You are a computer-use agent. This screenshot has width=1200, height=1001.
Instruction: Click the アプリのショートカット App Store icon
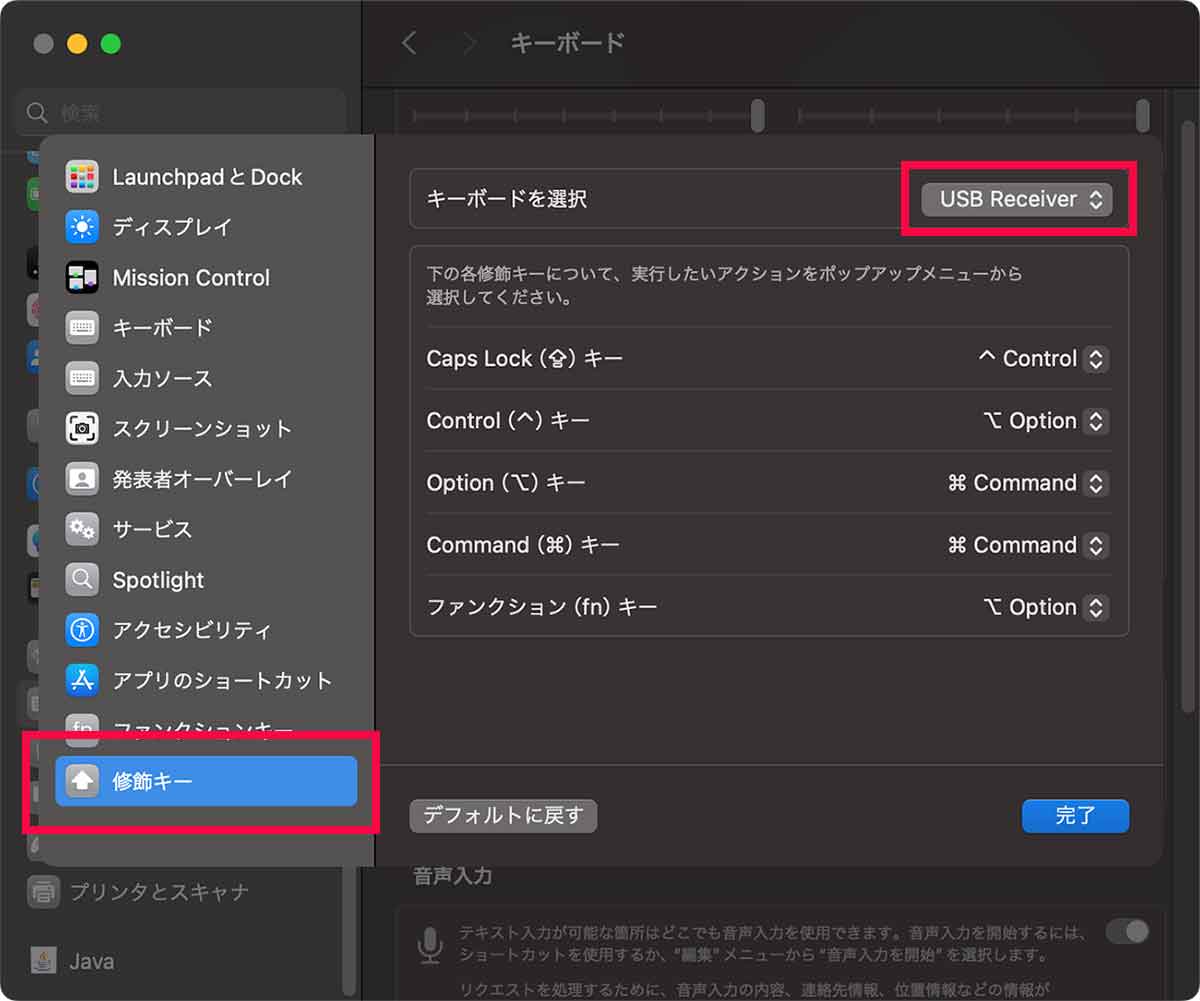tap(82, 680)
